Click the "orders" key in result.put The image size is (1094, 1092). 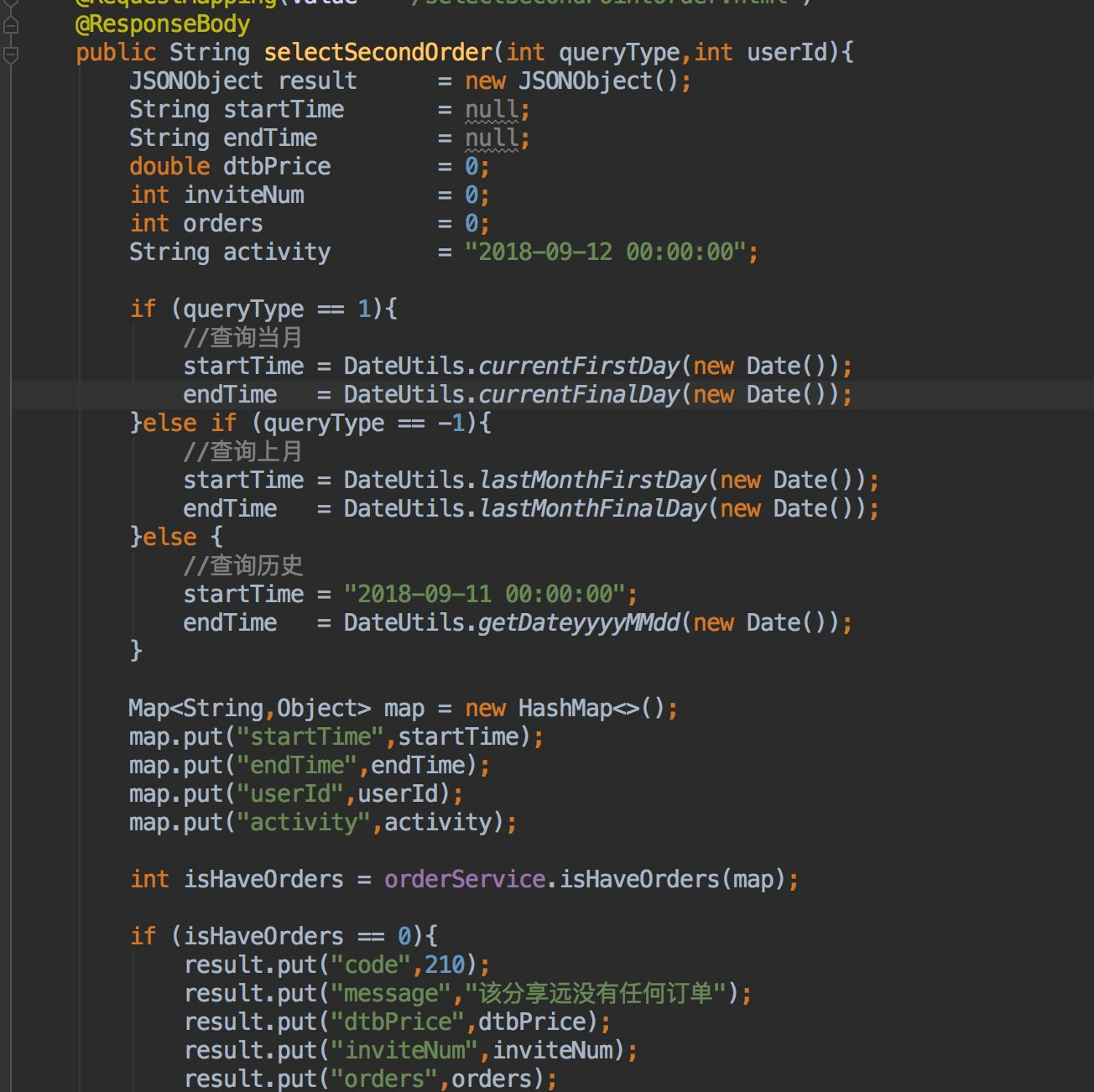tap(384, 1079)
